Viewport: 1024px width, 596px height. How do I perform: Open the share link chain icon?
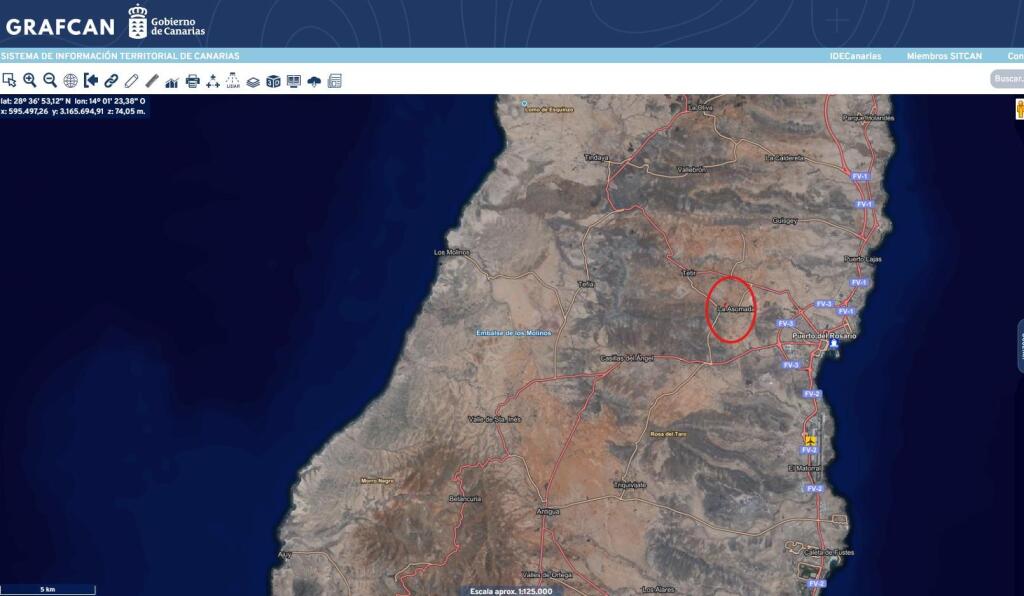tap(112, 81)
